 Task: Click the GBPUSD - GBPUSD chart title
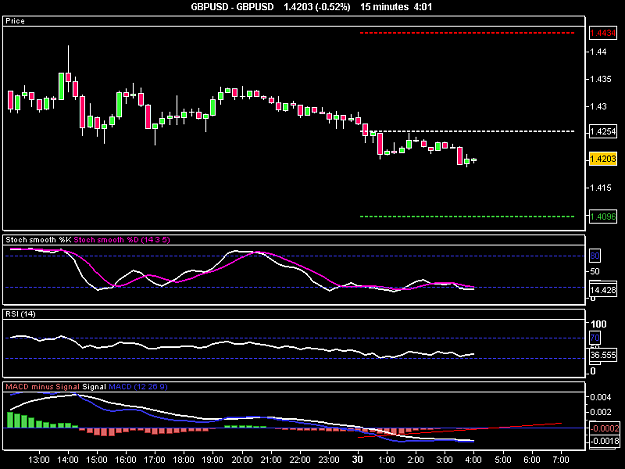click(232, 7)
